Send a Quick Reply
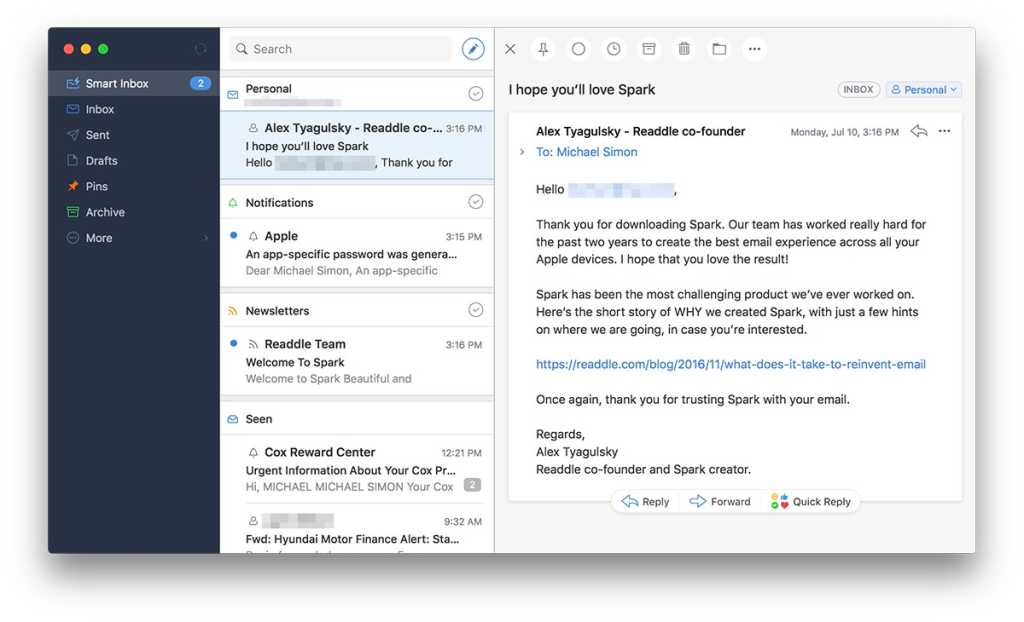This screenshot has width=1024, height=622. (810, 501)
